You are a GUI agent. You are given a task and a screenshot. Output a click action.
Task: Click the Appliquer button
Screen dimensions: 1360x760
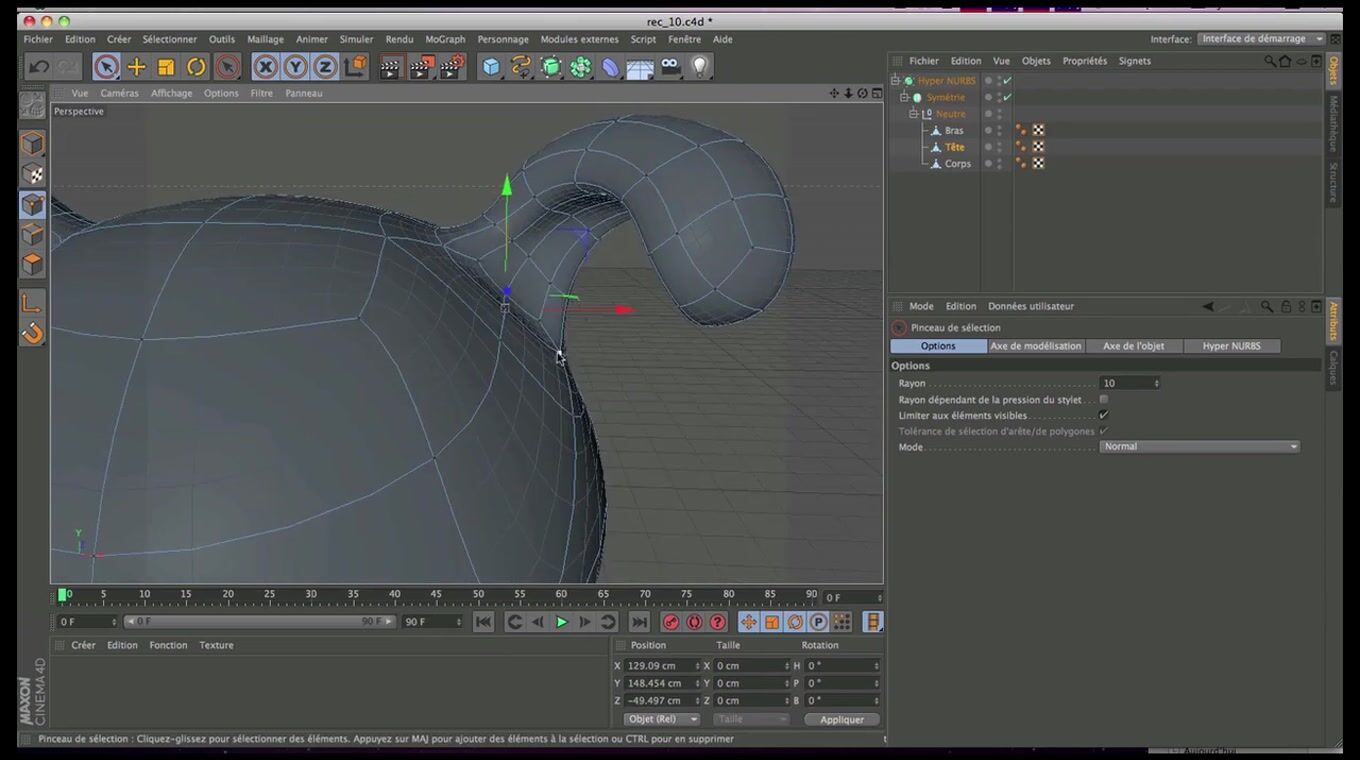point(841,719)
